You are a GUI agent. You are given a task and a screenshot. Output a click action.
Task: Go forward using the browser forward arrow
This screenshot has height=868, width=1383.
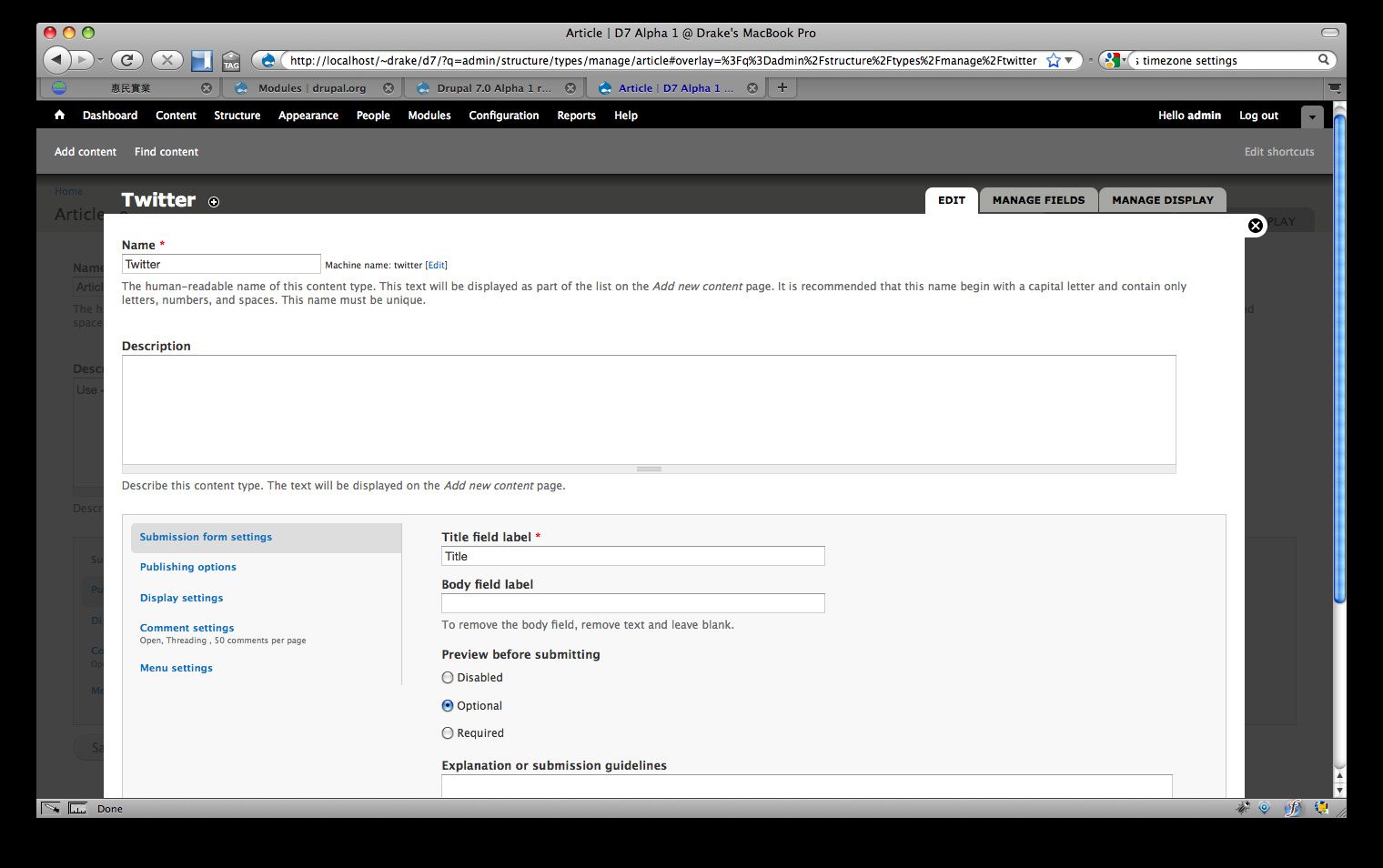82,60
